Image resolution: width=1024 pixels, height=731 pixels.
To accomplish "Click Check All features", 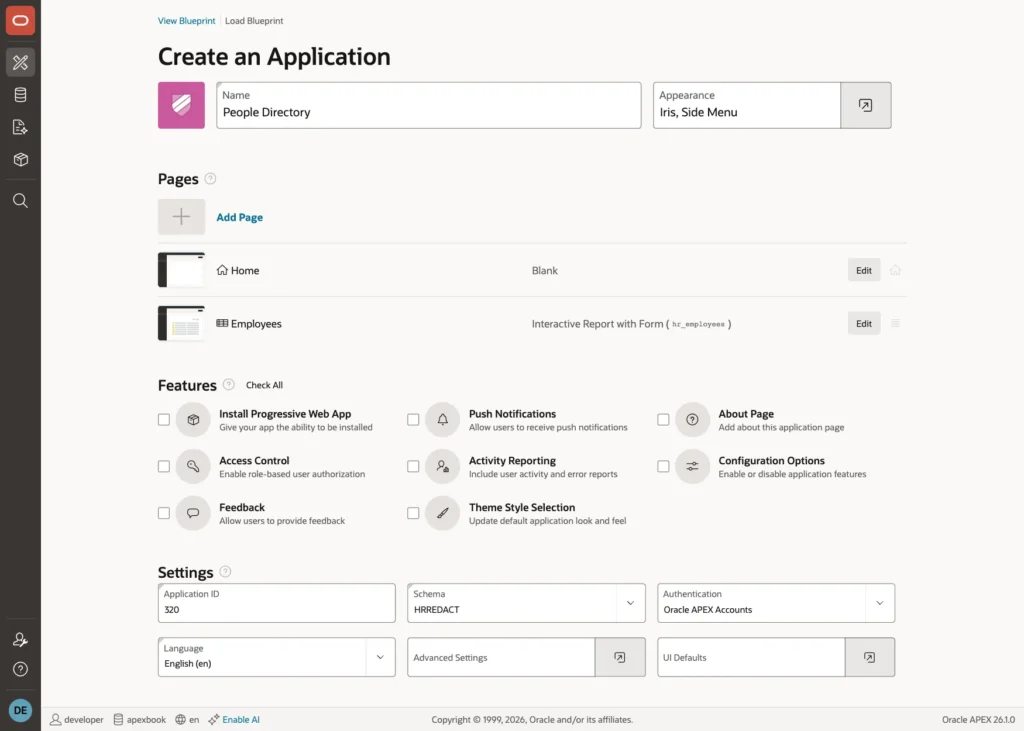I will (264, 385).
